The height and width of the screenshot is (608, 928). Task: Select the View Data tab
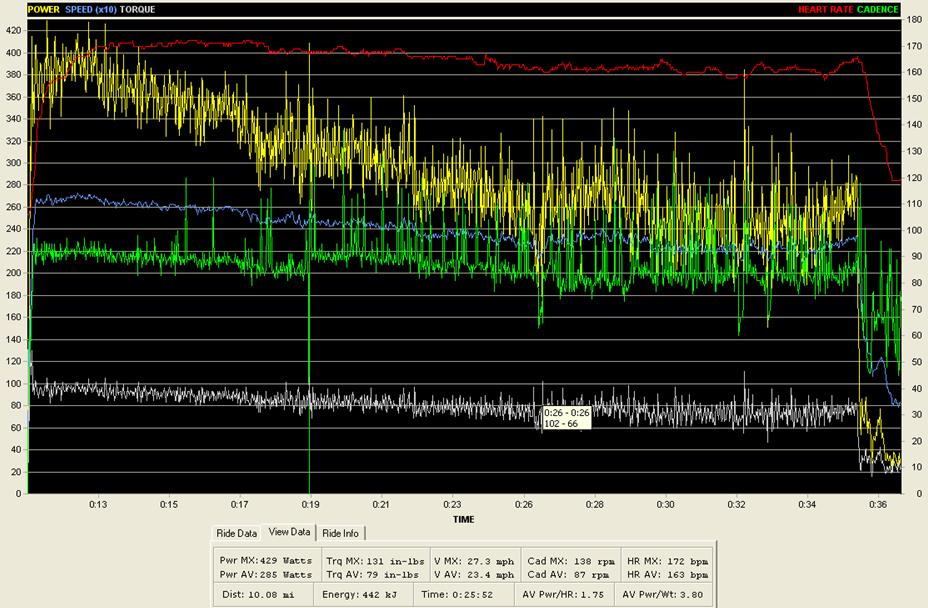pos(289,532)
